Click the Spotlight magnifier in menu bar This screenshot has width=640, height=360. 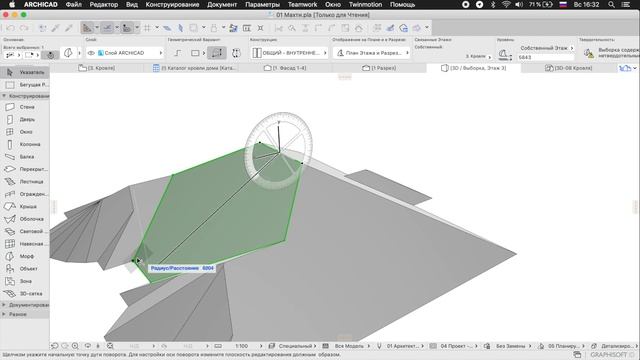click(611, 4)
